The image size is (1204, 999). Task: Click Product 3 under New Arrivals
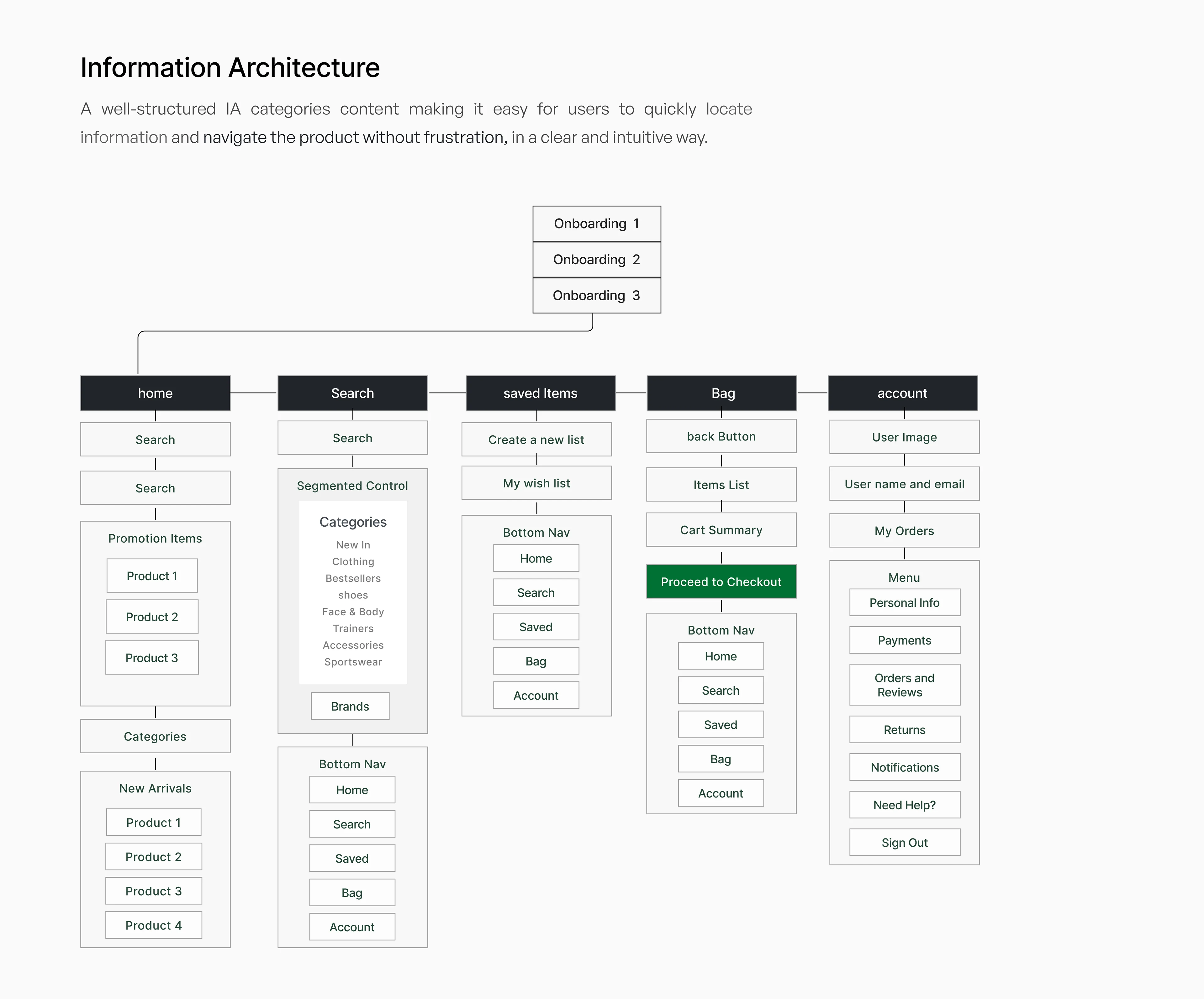154,891
